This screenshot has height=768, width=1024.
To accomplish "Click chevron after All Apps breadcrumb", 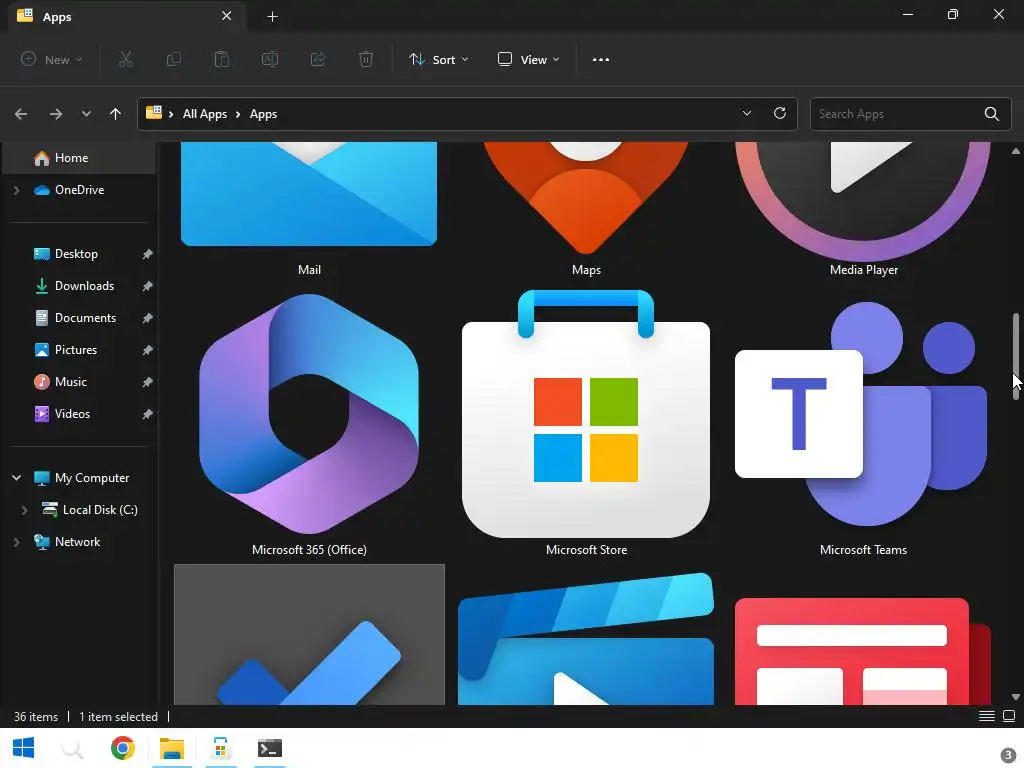I will pos(238,114).
